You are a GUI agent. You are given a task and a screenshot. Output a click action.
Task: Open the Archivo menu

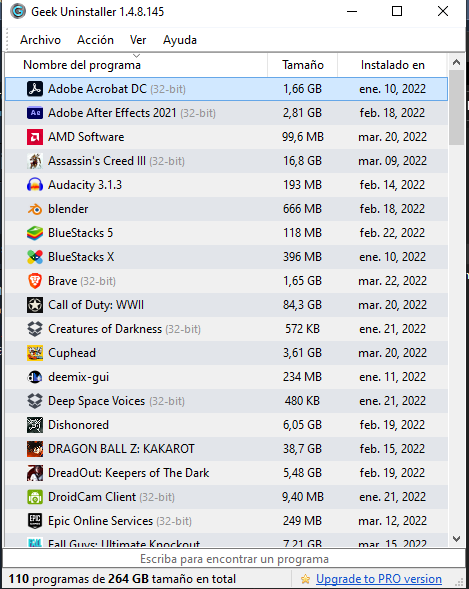tap(40, 40)
